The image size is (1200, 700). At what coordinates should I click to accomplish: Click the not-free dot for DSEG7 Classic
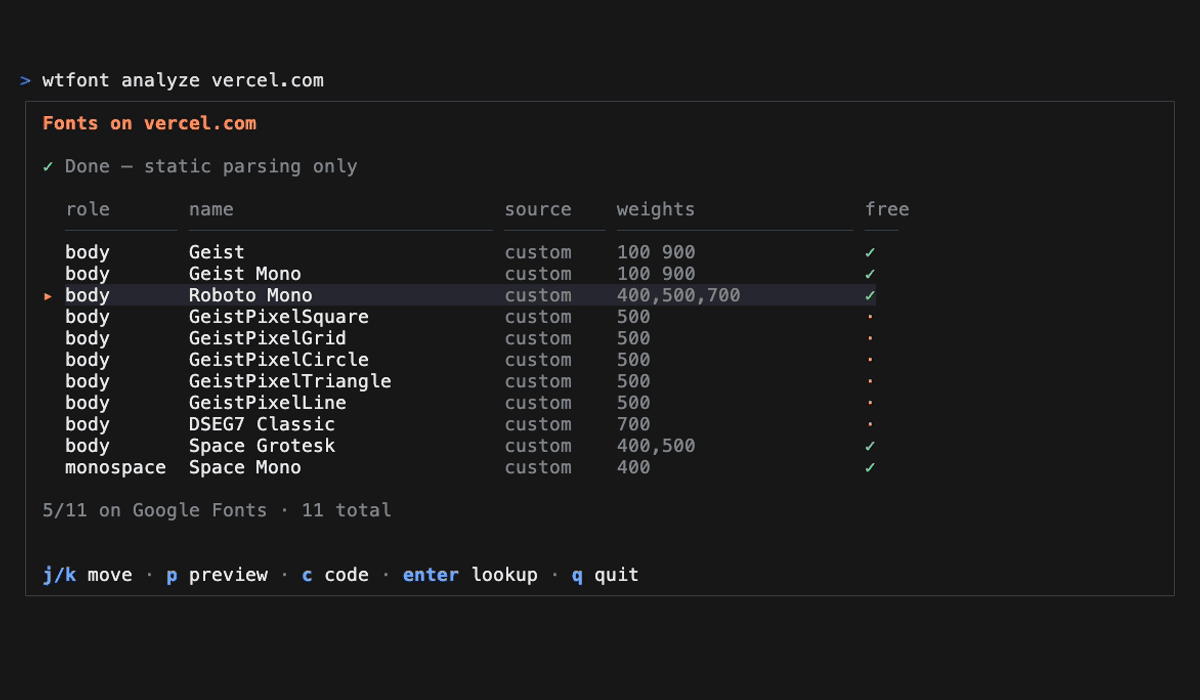(x=870, y=425)
